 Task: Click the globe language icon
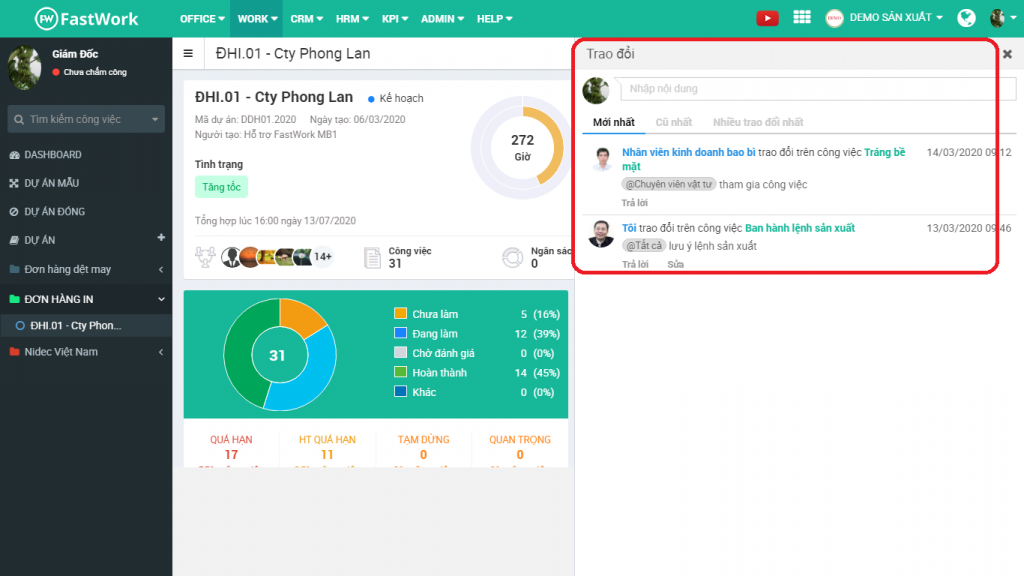click(x=966, y=18)
